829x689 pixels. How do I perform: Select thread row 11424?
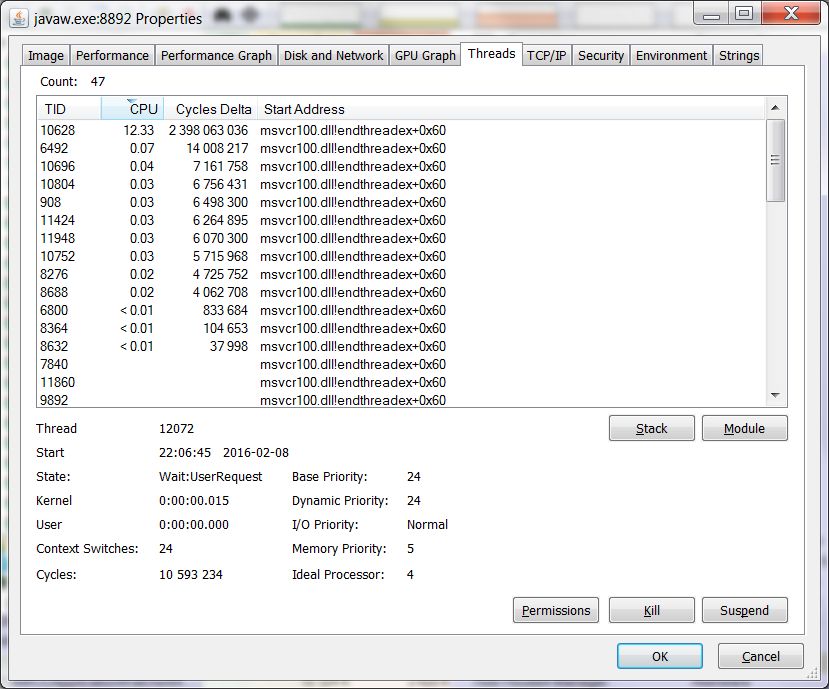(x=401, y=220)
